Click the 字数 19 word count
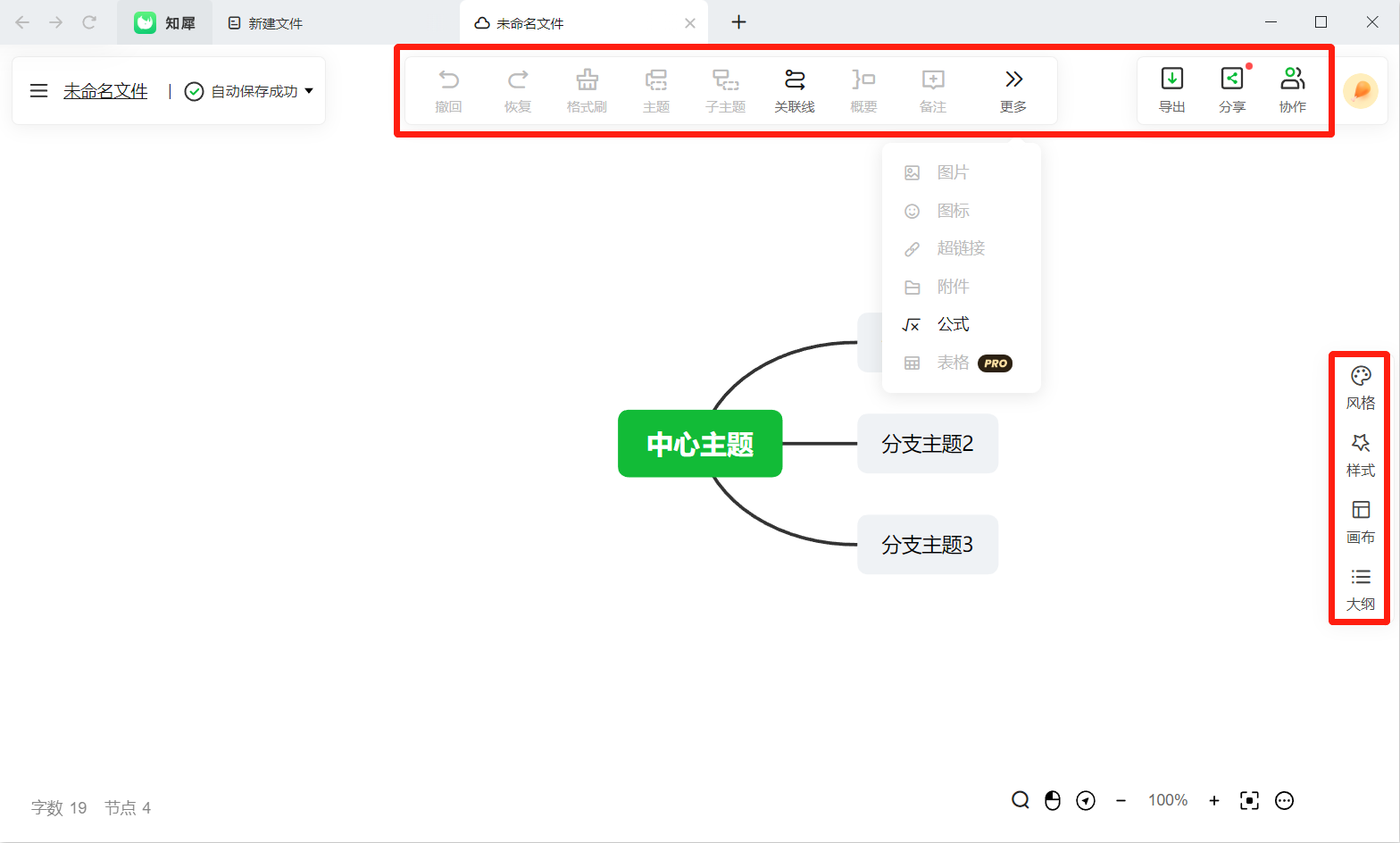Screen dimensions: 1400x843 pos(59,807)
